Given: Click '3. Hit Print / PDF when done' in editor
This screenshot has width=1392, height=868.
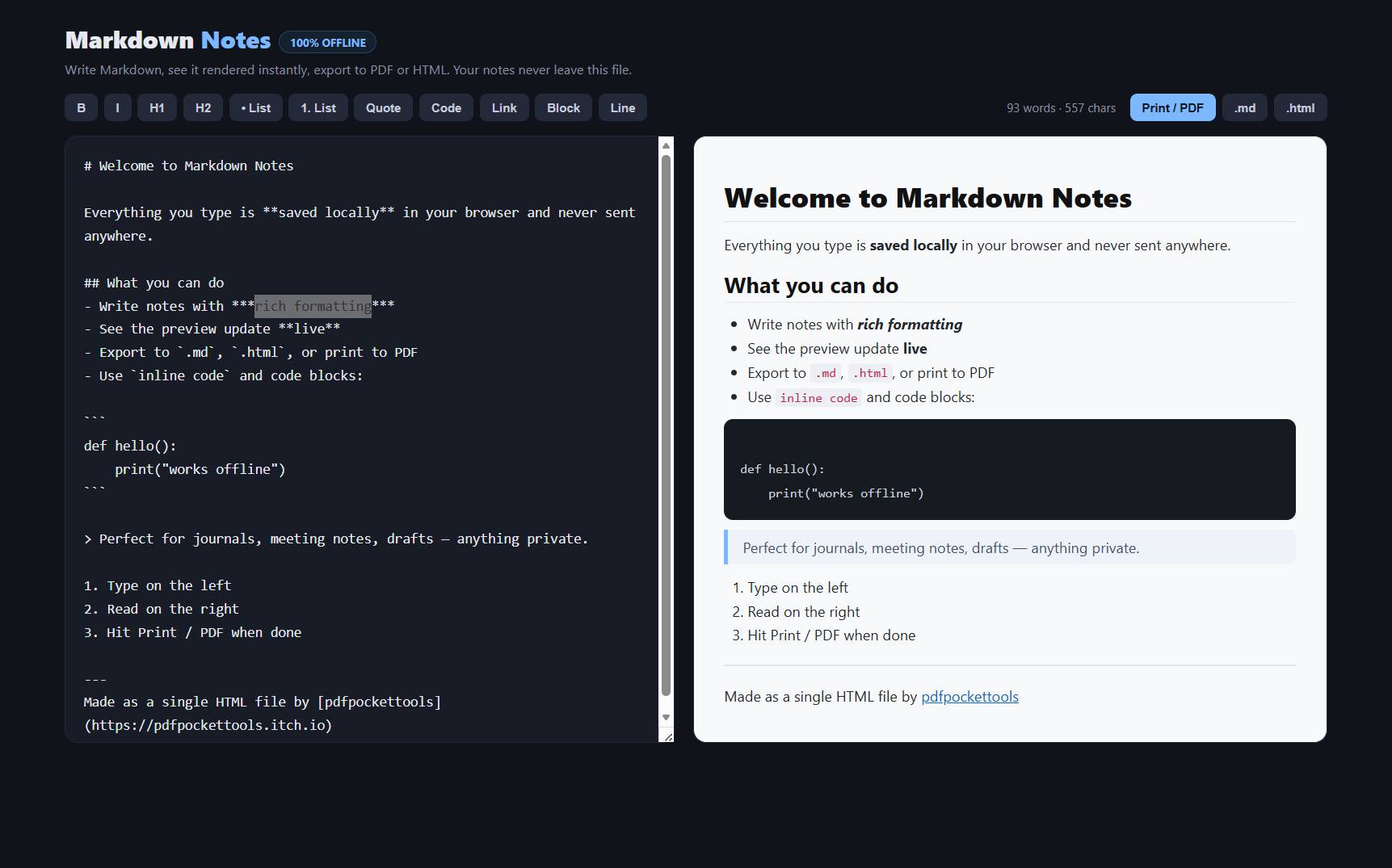Looking at the screenshot, I should click(x=192, y=632).
